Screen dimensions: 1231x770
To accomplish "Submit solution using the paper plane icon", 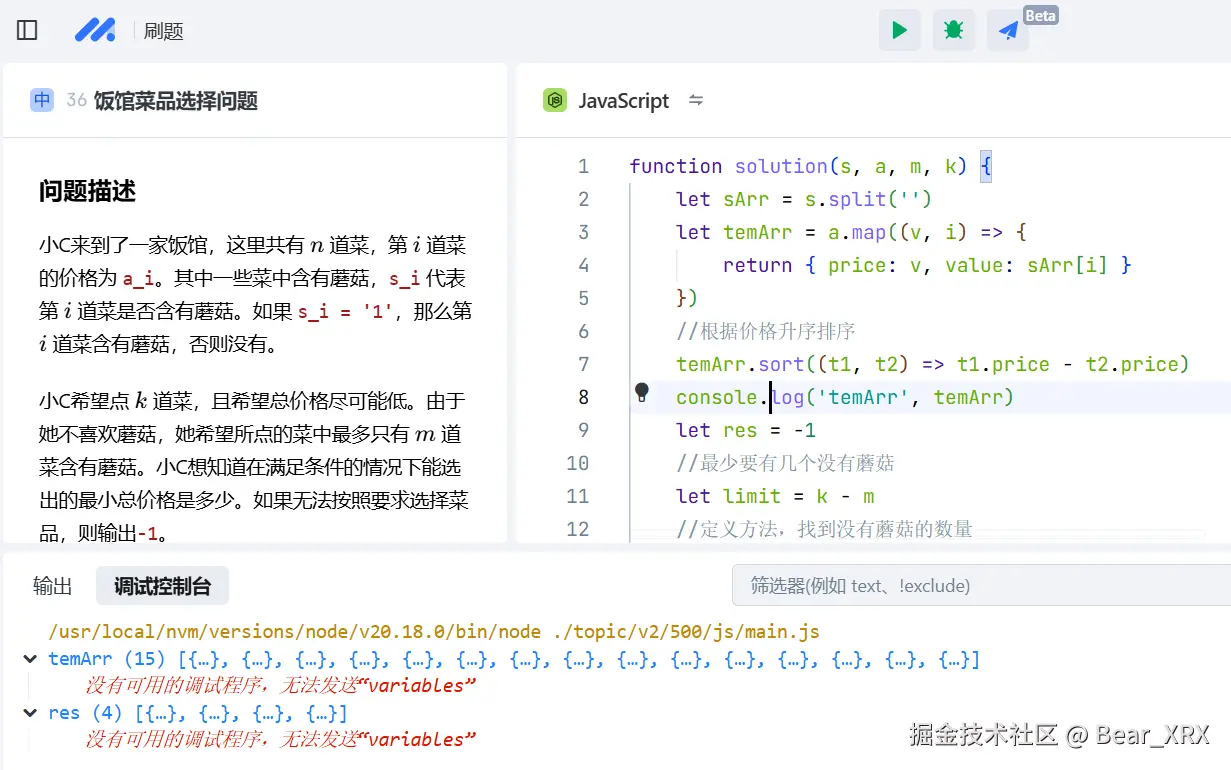I will click(x=1007, y=30).
